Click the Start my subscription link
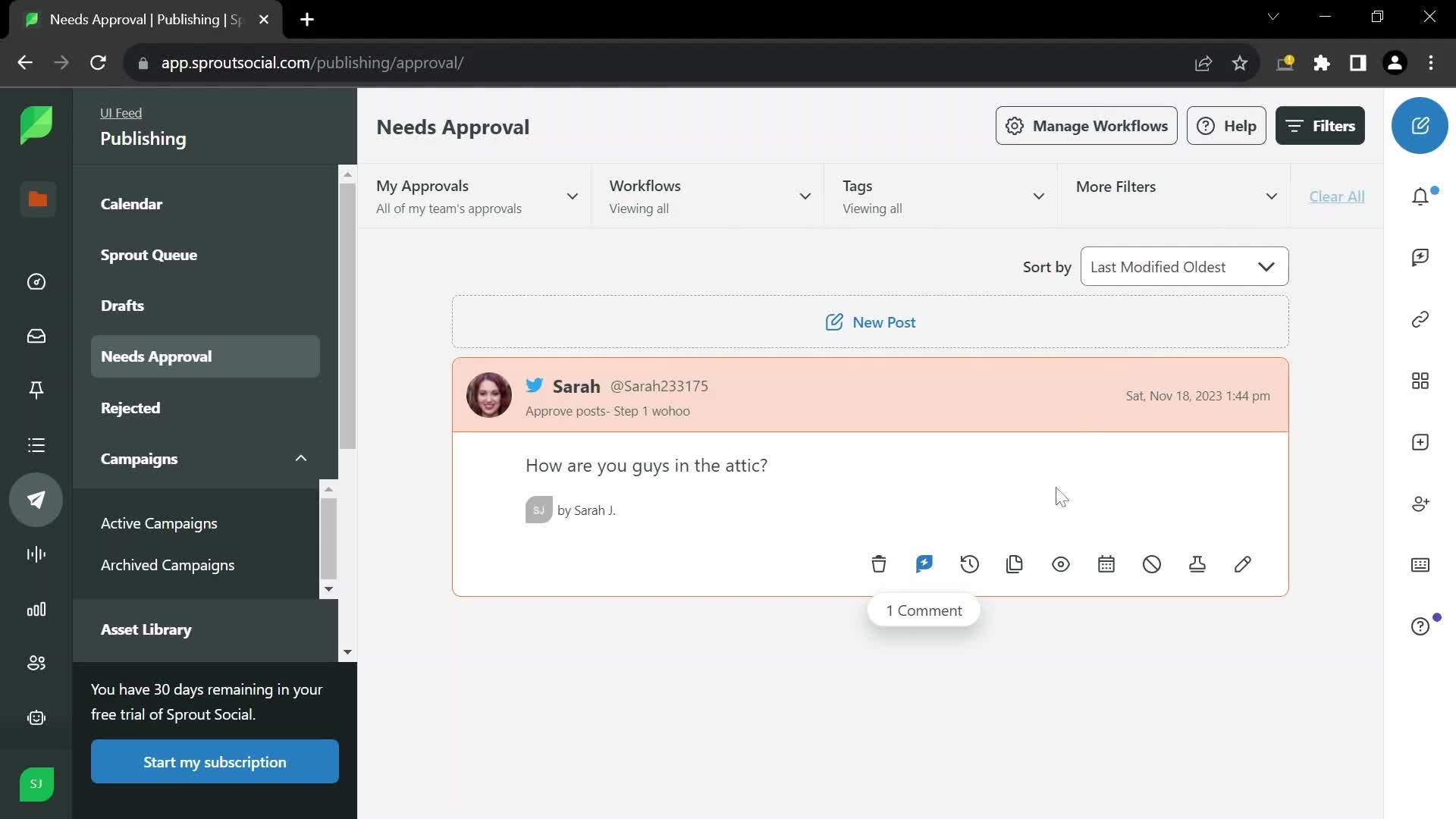 point(214,761)
